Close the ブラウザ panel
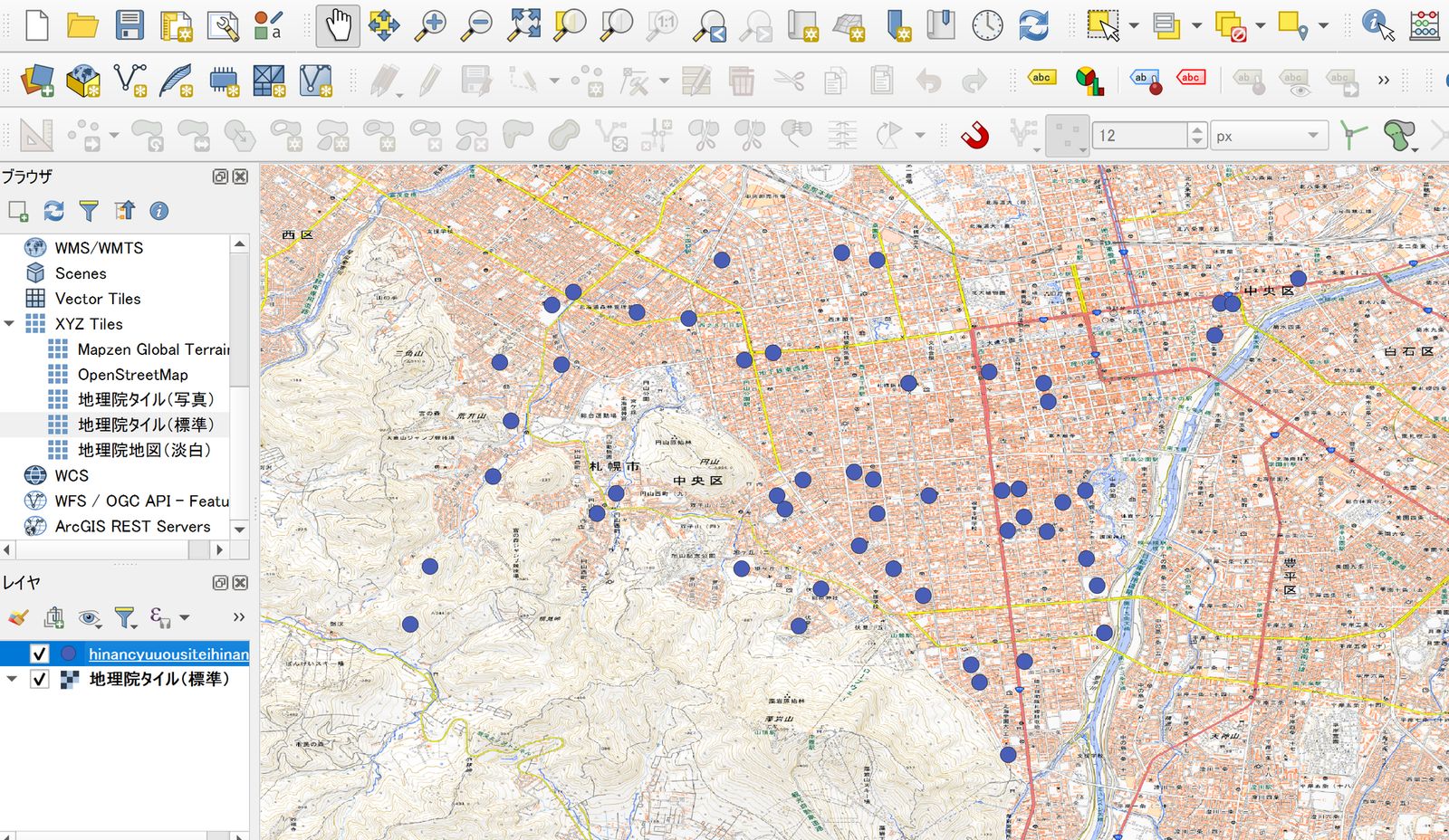The image size is (1449, 840). [240, 177]
